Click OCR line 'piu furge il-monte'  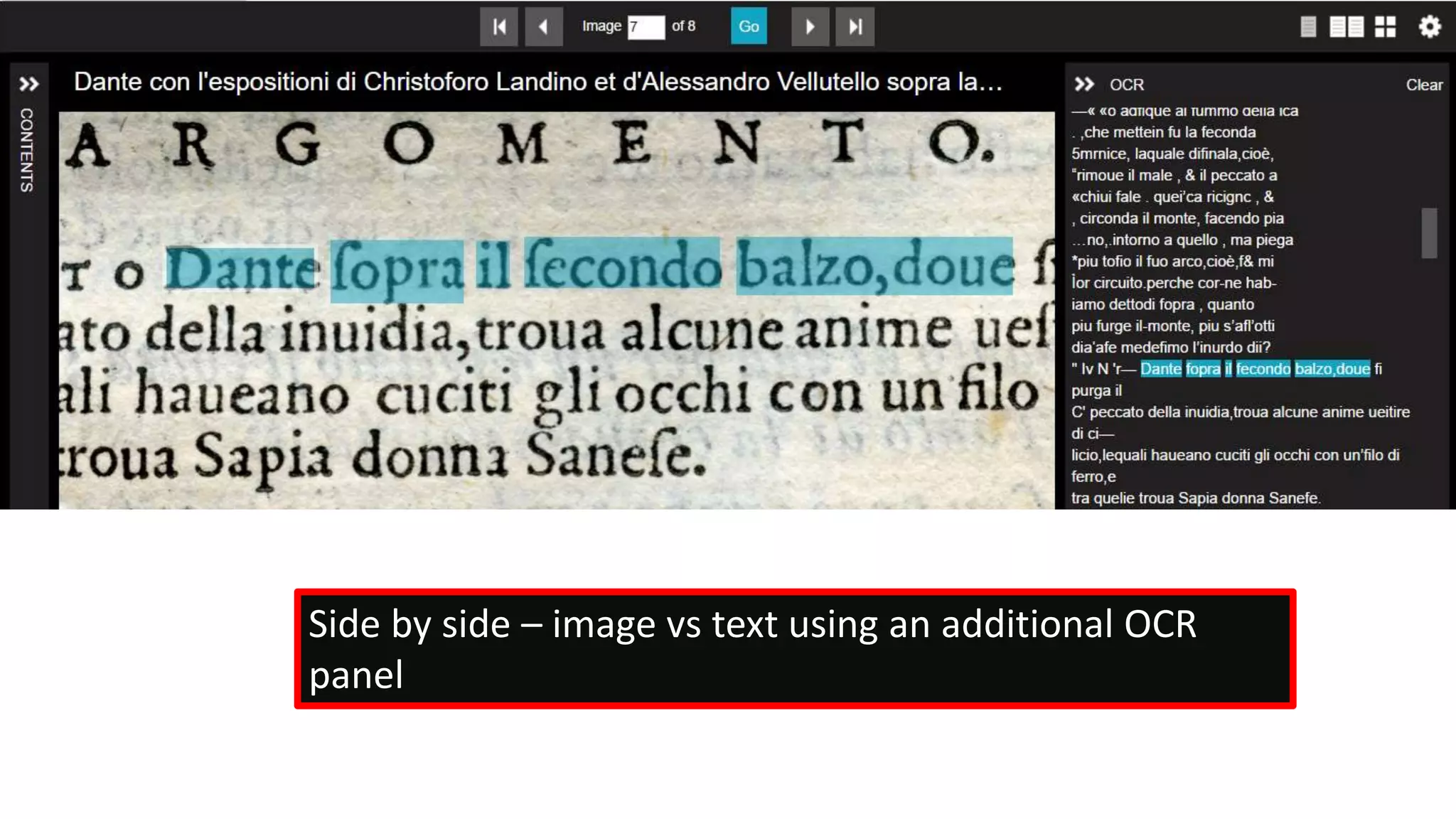coord(1173,326)
